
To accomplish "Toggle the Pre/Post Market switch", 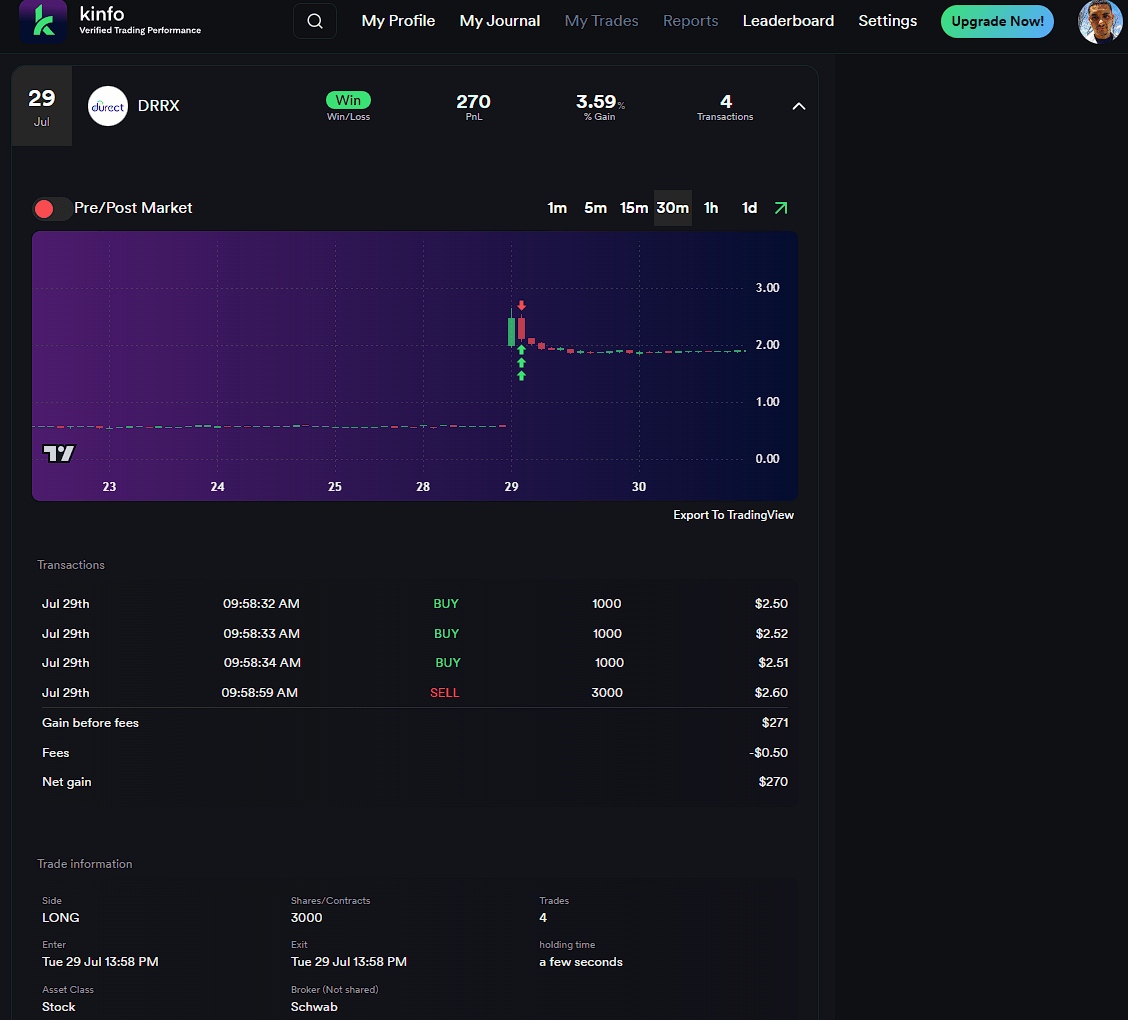I will [52, 208].
